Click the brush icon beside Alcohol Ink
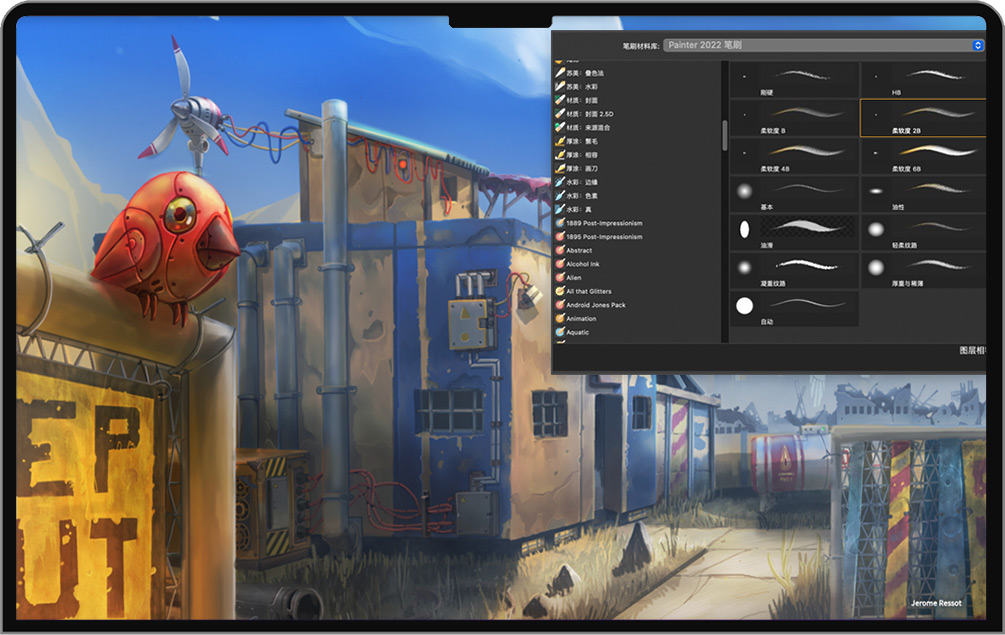Viewport: 1005px width, 635px height. 560,264
